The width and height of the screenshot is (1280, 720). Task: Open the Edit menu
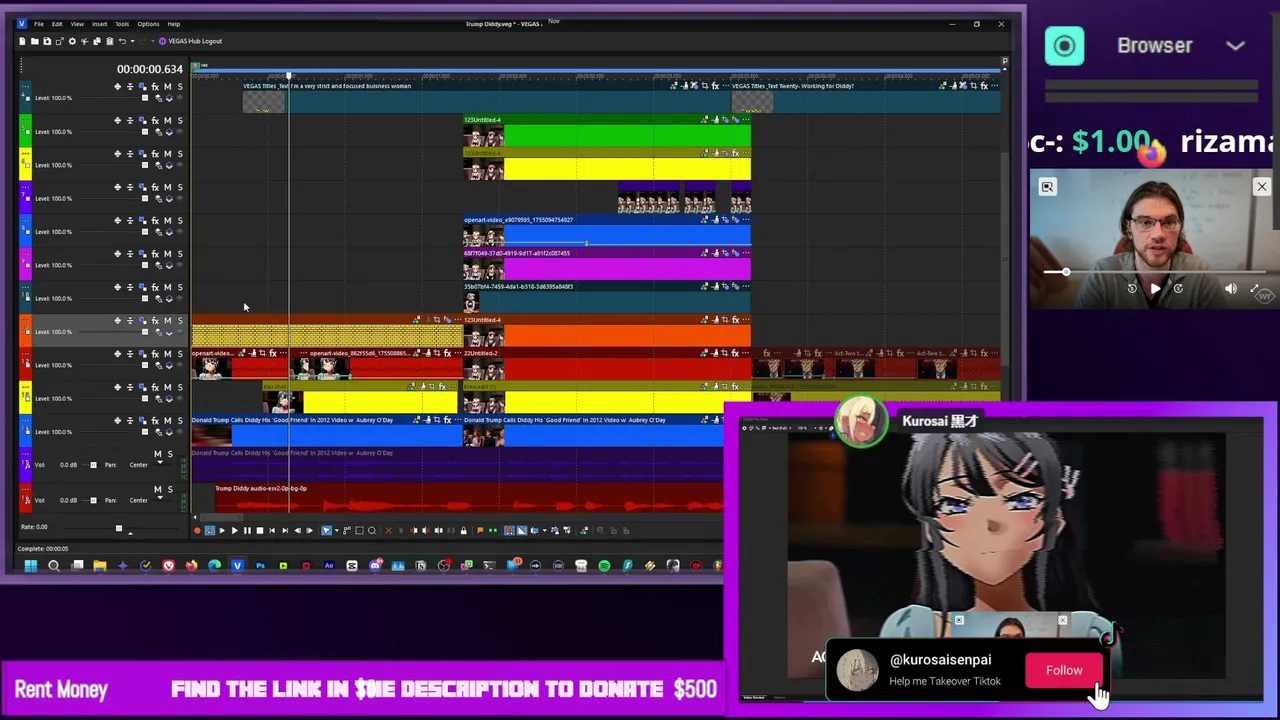pos(57,24)
